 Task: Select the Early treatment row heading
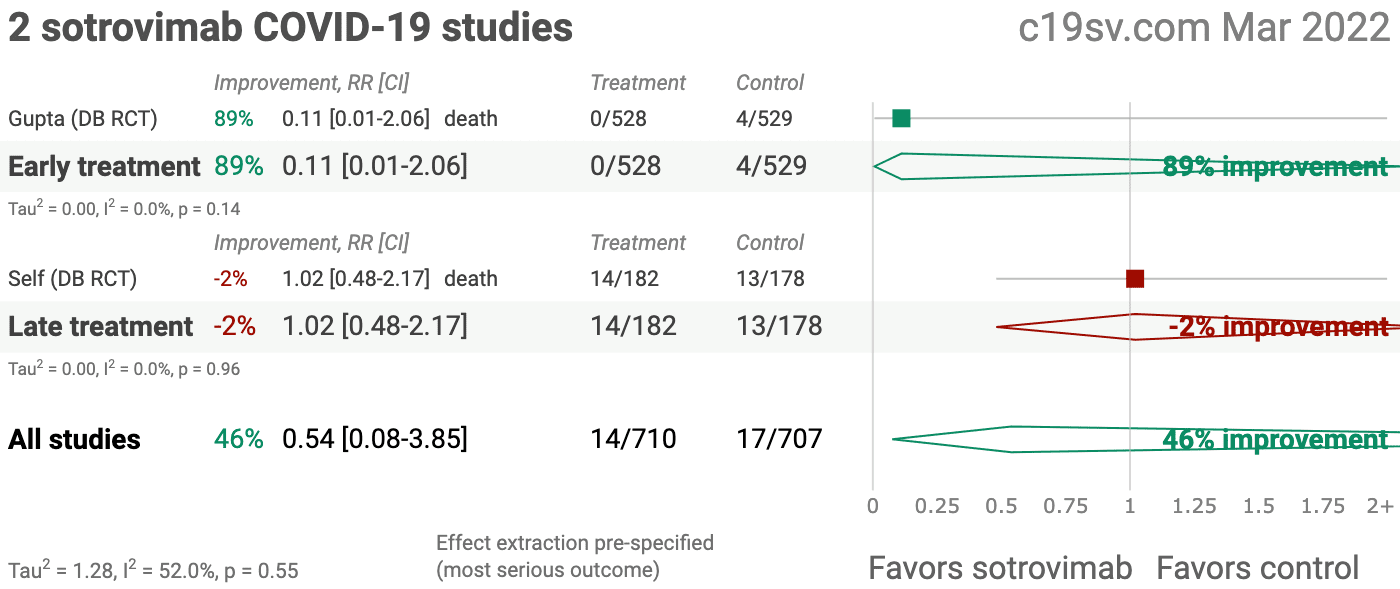(105, 166)
